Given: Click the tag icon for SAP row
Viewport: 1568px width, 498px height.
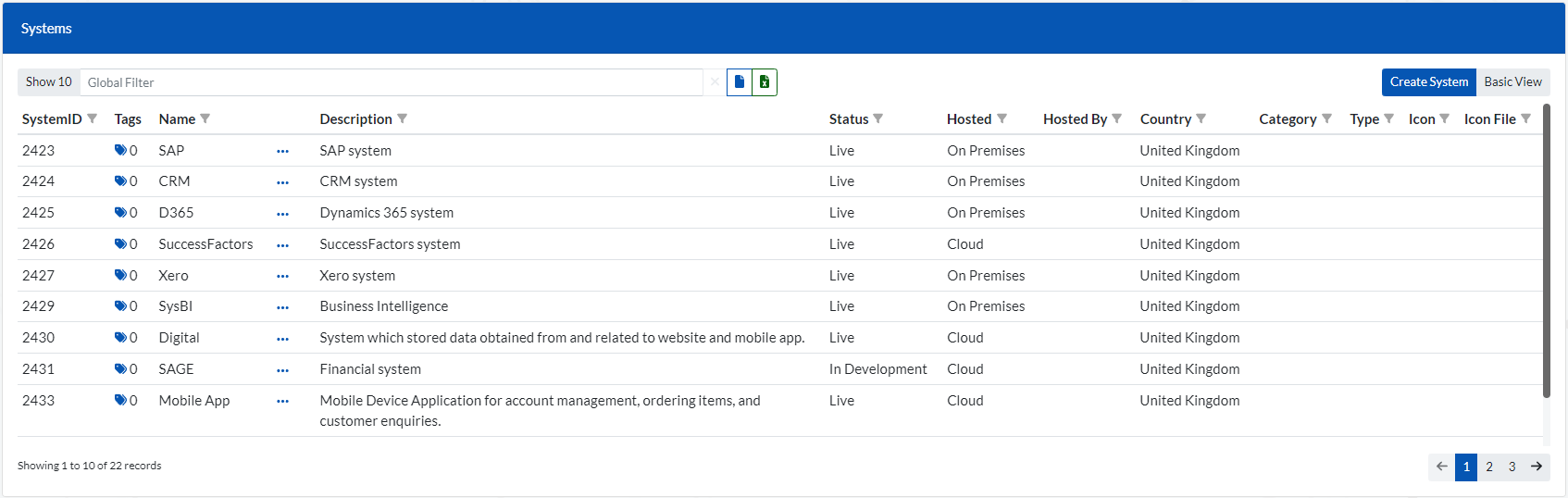Looking at the screenshot, I should tap(120, 150).
